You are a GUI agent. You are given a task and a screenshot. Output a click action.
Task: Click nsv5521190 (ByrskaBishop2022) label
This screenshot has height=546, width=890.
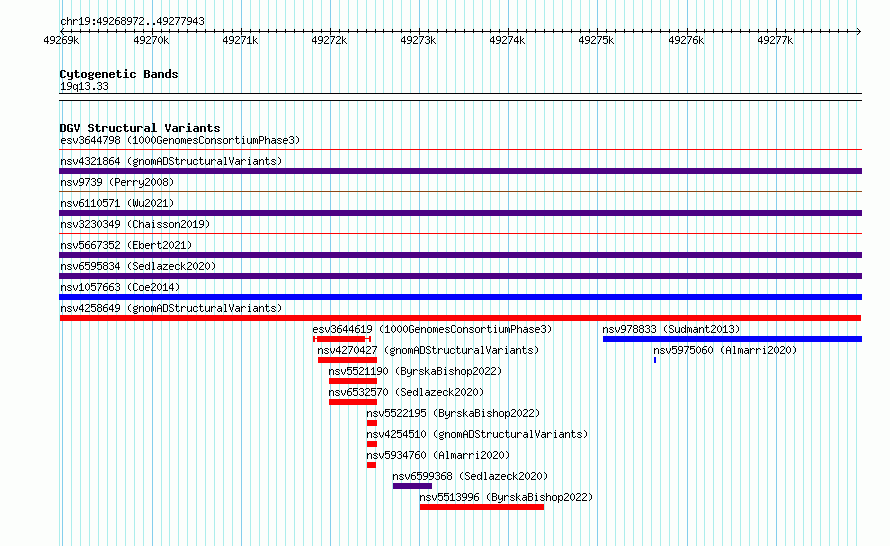pyautogui.click(x=415, y=371)
